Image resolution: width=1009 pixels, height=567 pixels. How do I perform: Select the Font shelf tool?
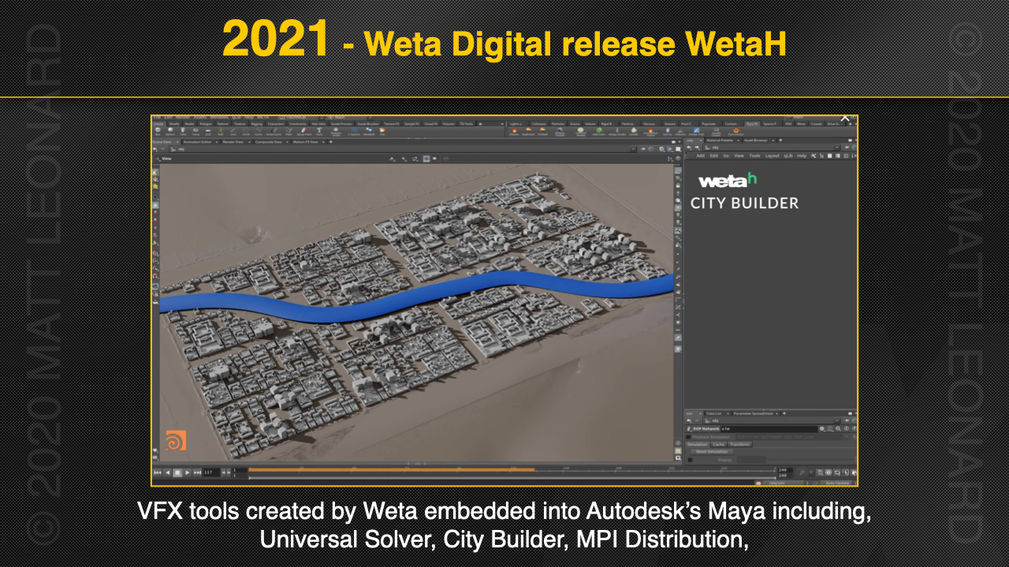coord(319,131)
